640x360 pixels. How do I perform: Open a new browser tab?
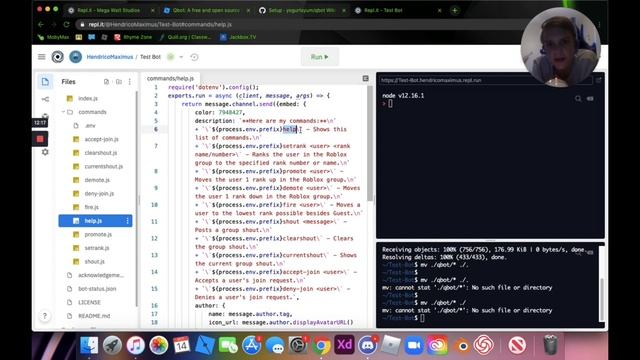(455, 10)
